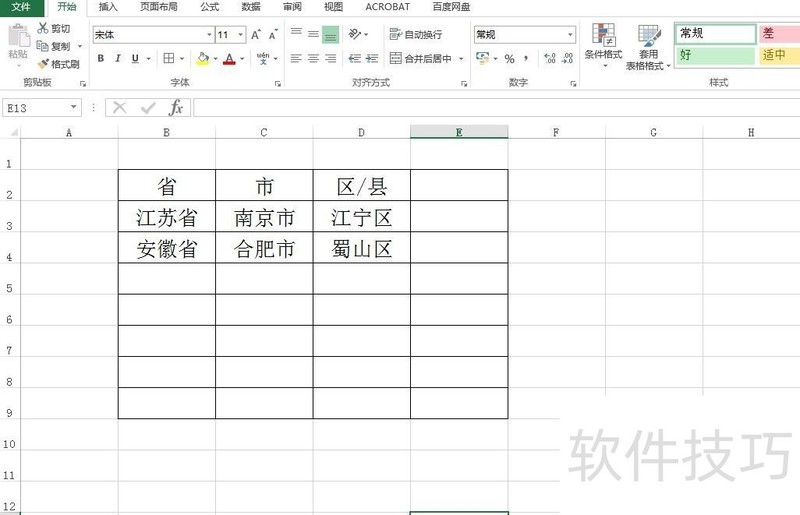
Task: Click the Cut scissors icon
Action: (x=43, y=28)
